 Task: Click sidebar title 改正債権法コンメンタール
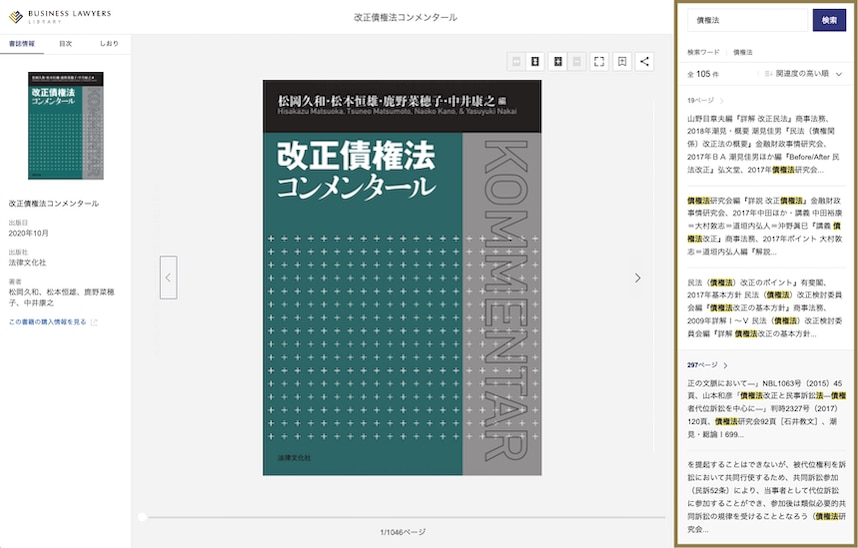point(54,204)
